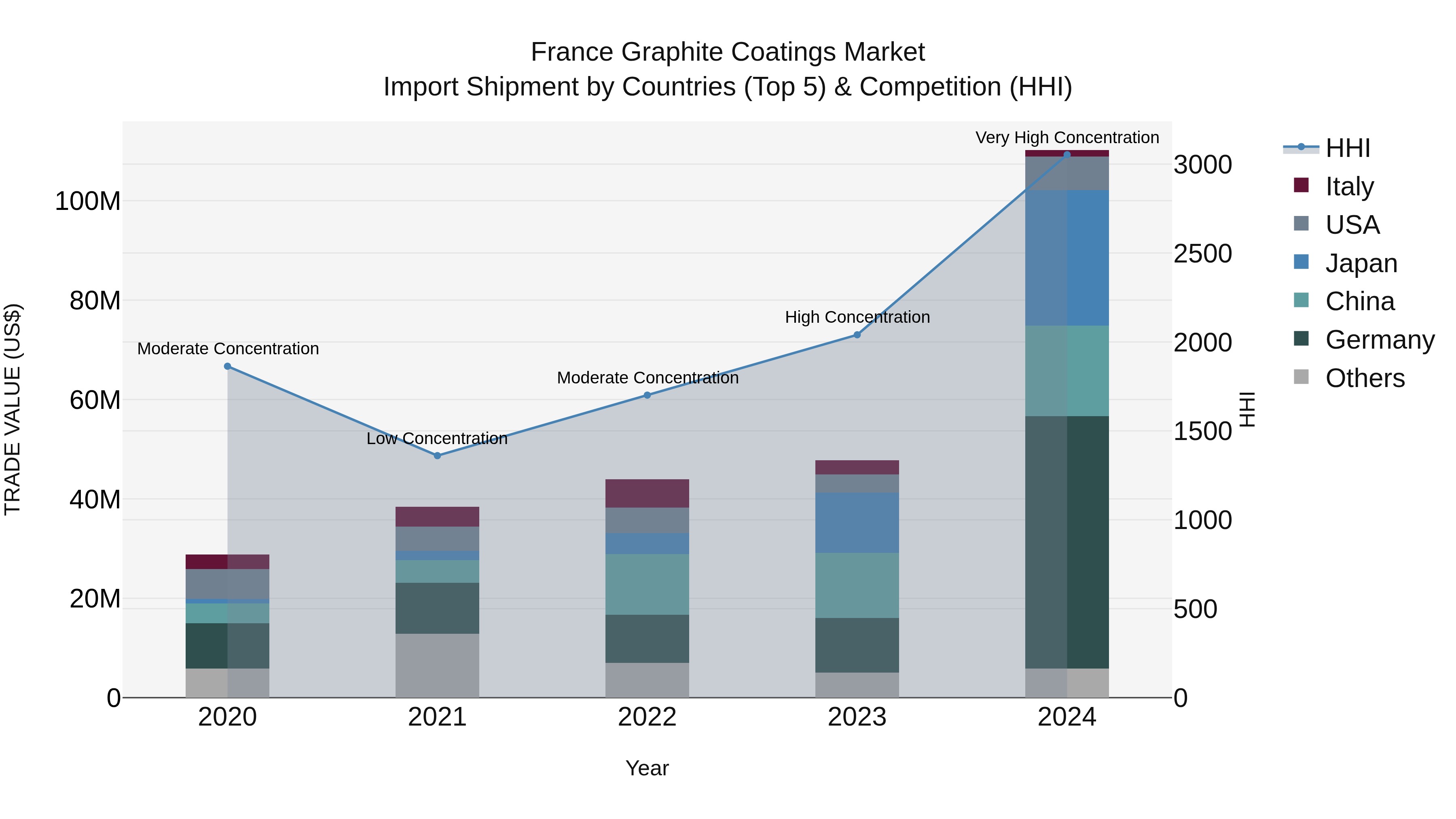Click the HHI data point for 2024
Screen dimensions: 1456x819
tap(1067, 154)
